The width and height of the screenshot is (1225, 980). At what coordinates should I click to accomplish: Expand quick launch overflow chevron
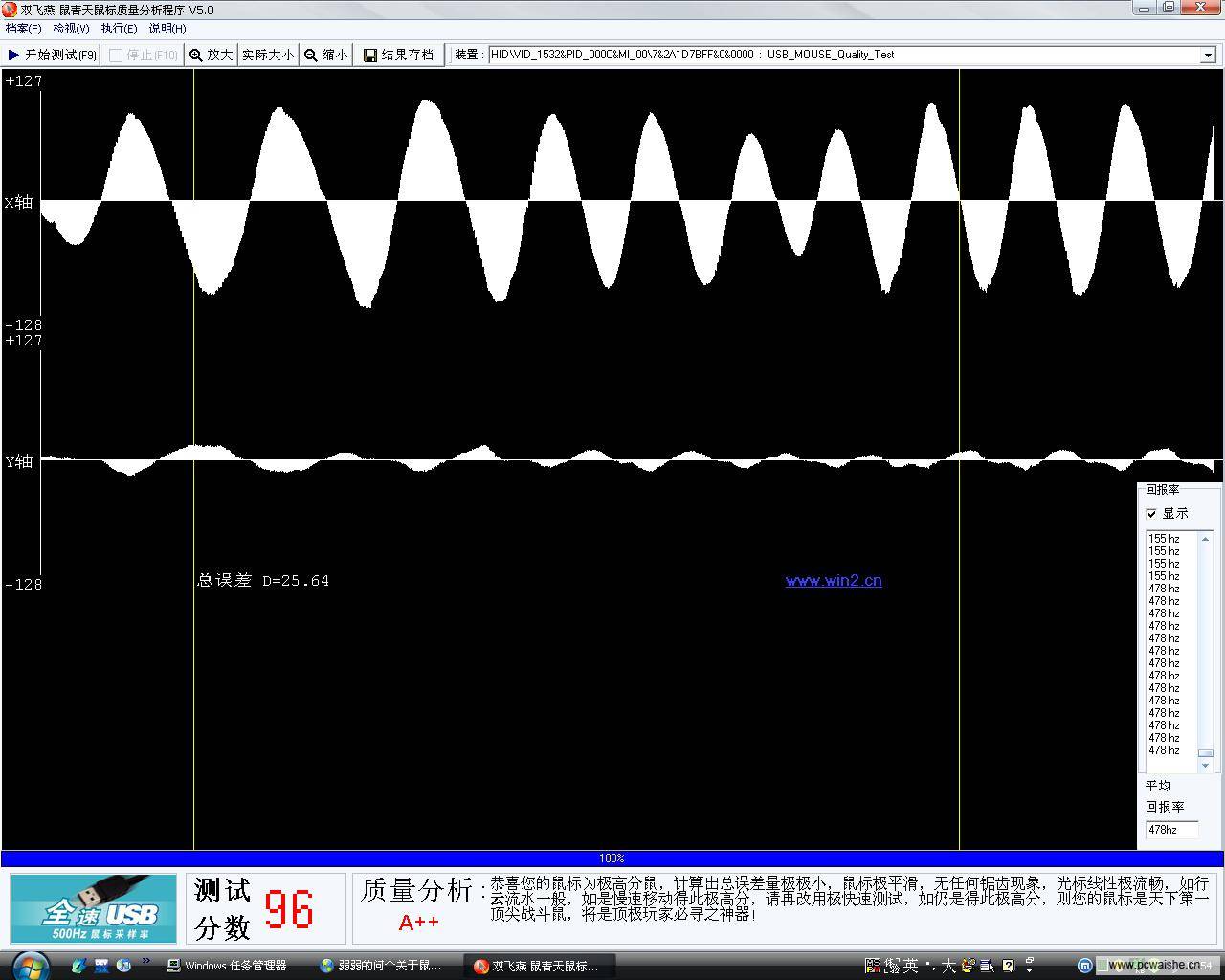pyautogui.click(x=146, y=960)
